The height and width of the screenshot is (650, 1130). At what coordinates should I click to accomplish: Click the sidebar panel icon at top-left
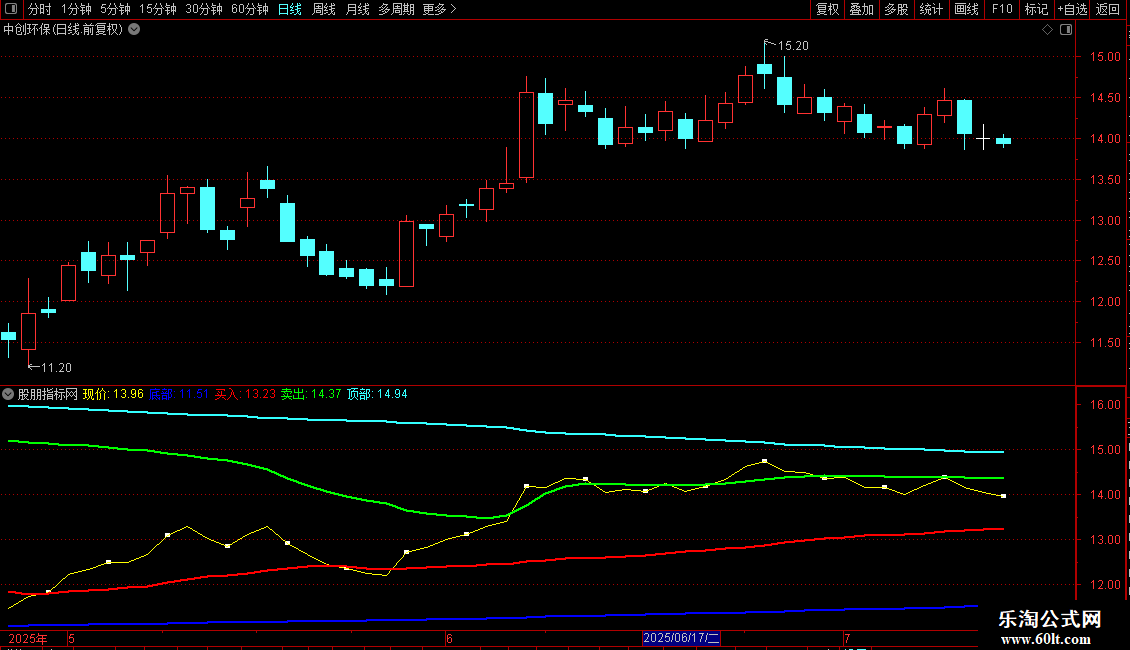click(x=12, y=9)
